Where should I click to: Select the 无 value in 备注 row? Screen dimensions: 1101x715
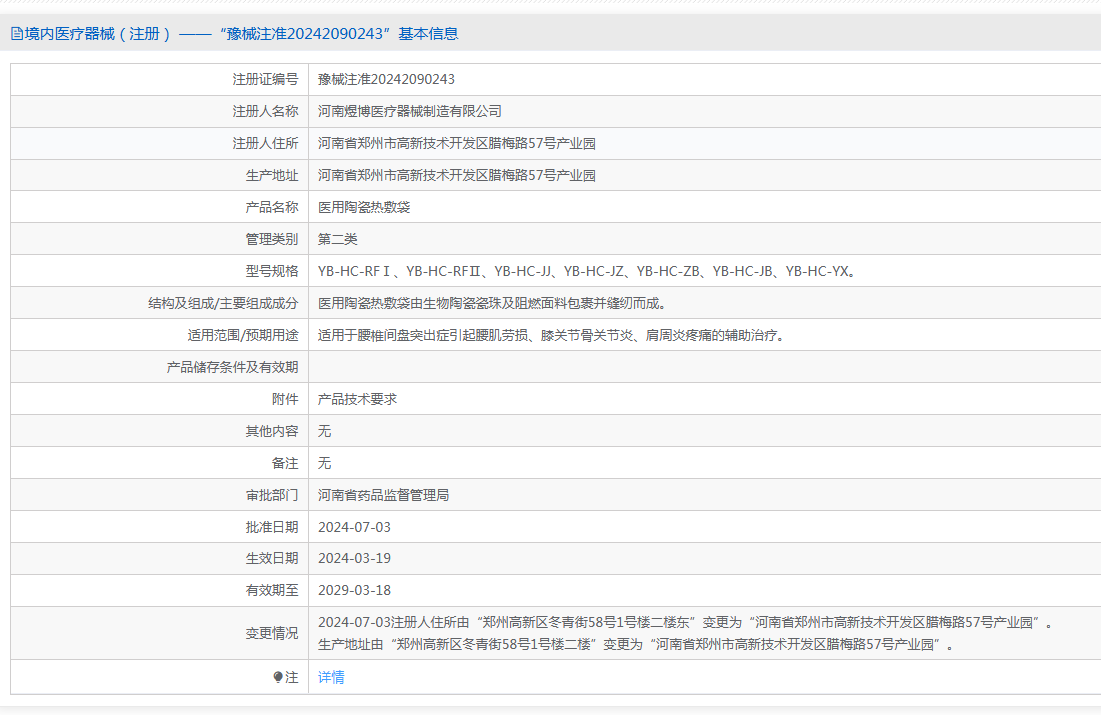[324, 463]
